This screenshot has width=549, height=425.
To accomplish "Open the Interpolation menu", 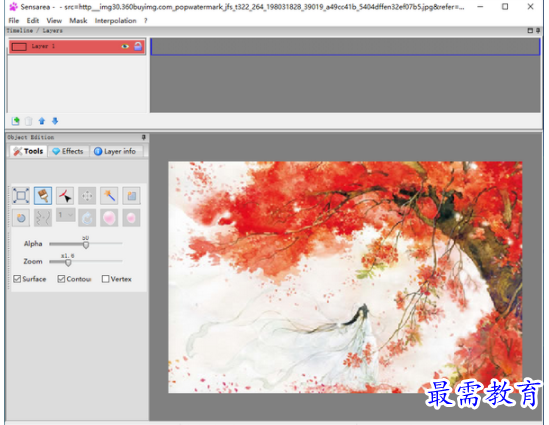I will 116,21.
